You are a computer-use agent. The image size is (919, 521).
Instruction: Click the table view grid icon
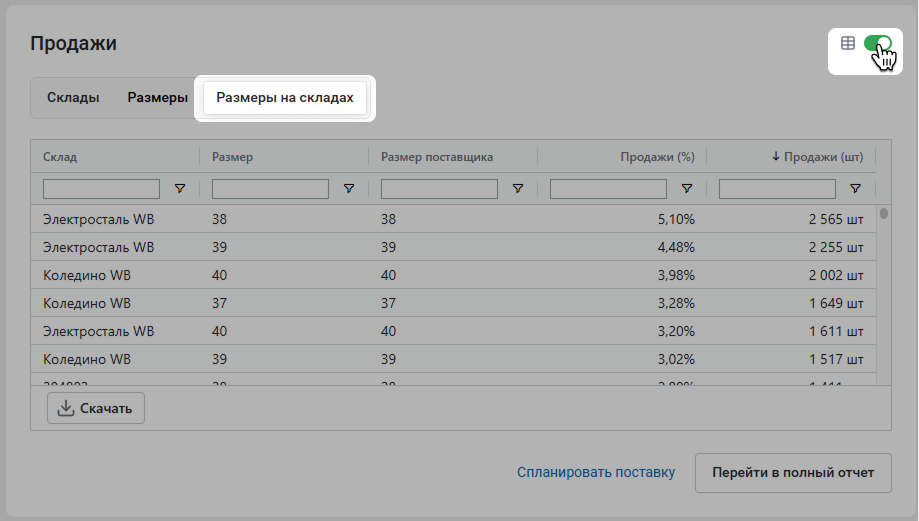click(847, 43)
